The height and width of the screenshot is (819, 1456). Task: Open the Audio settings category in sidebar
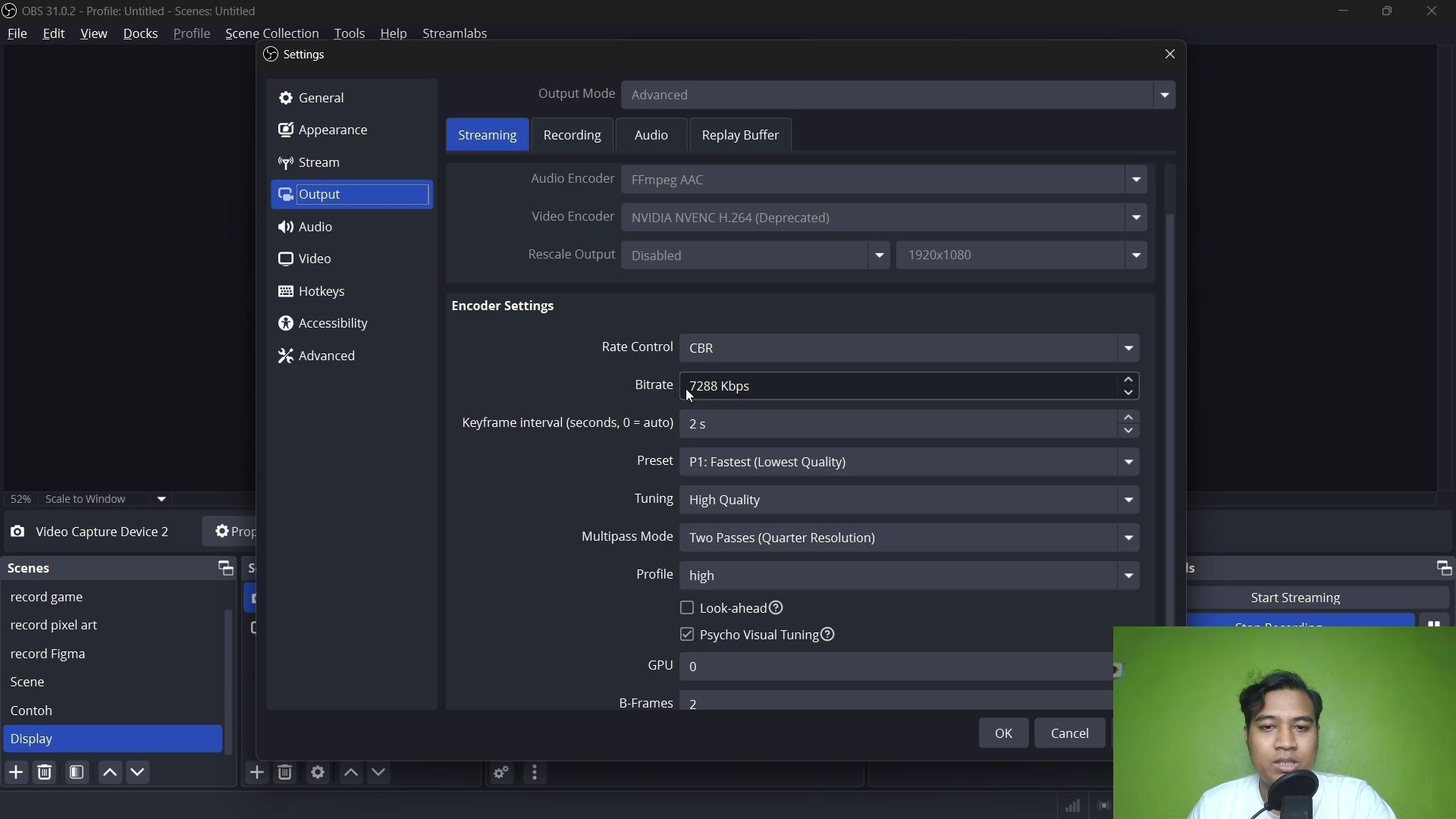351,228
